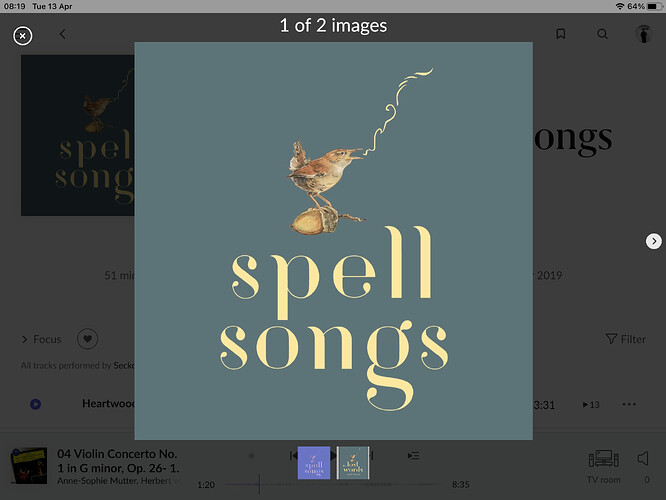Select the purple Spell Songs thumbnail
666x500 pixels.
pyautogui.click(x=314, y=463)
